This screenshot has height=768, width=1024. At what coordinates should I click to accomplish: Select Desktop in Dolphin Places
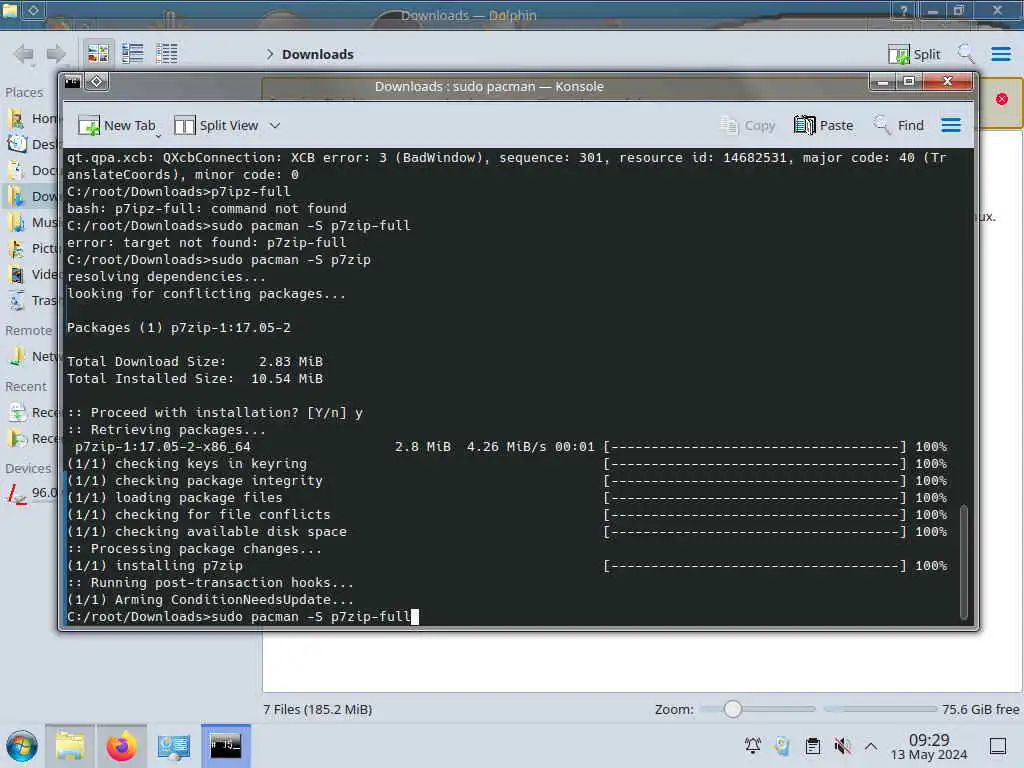tap(33, 144)
